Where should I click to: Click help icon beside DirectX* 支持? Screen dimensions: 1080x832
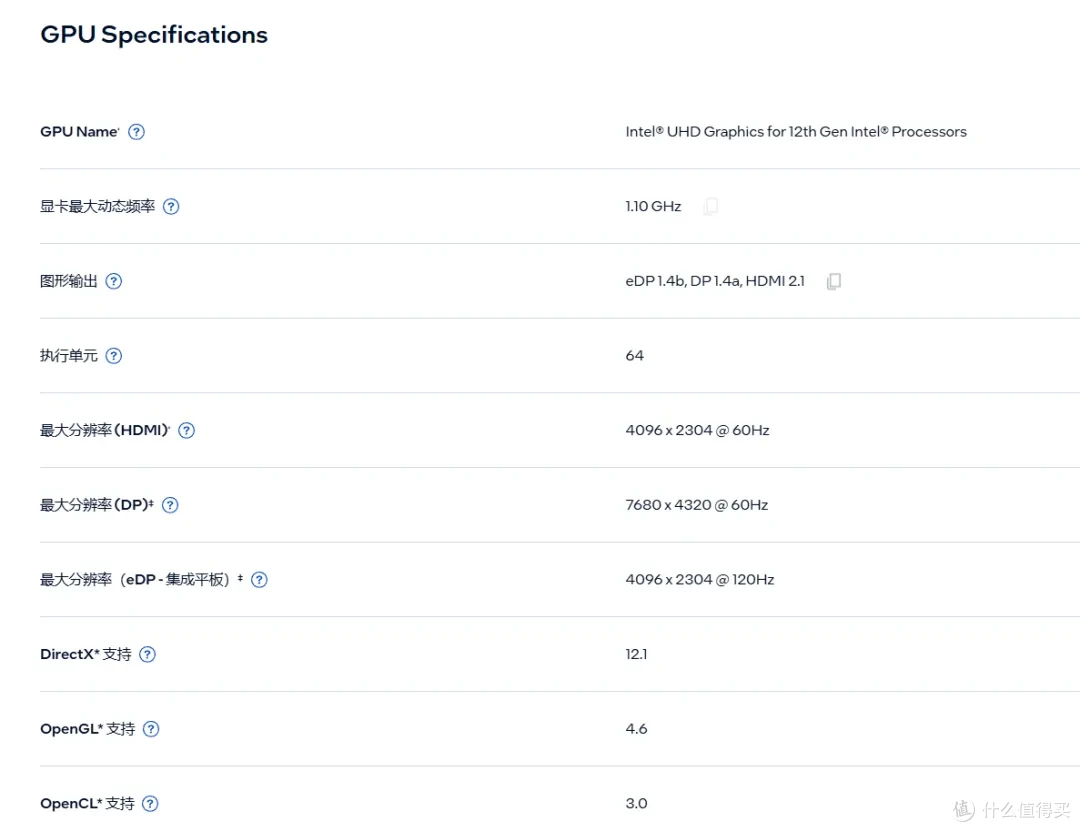click(x=147, y=654)
